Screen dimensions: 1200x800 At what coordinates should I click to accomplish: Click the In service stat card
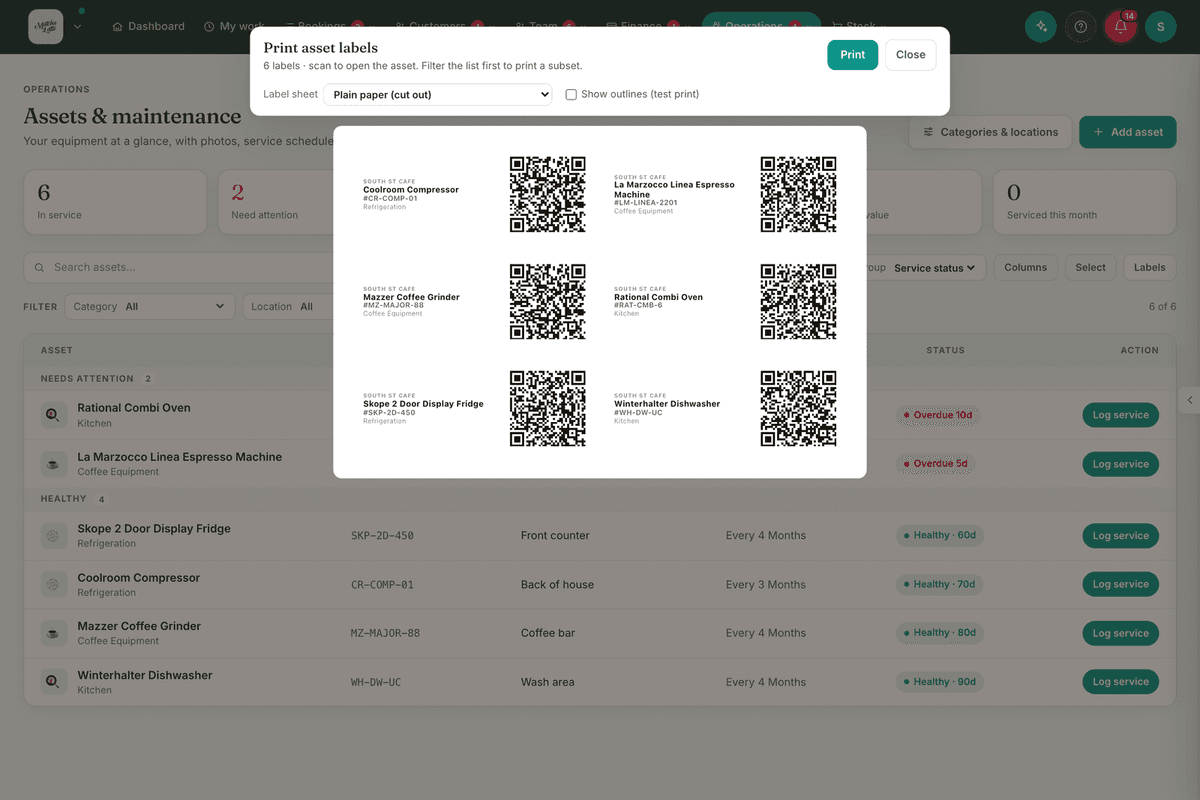(115, 202)
